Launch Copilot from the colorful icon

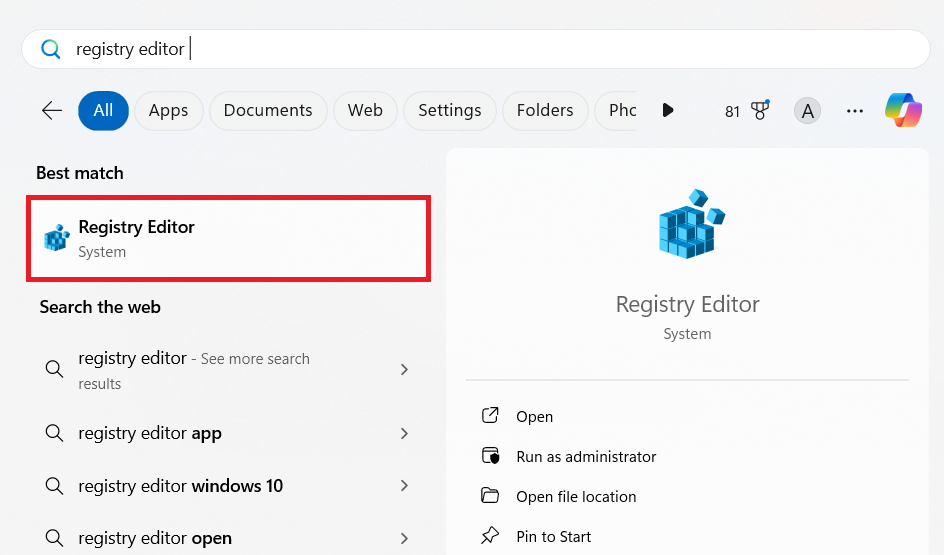[903, 110]
